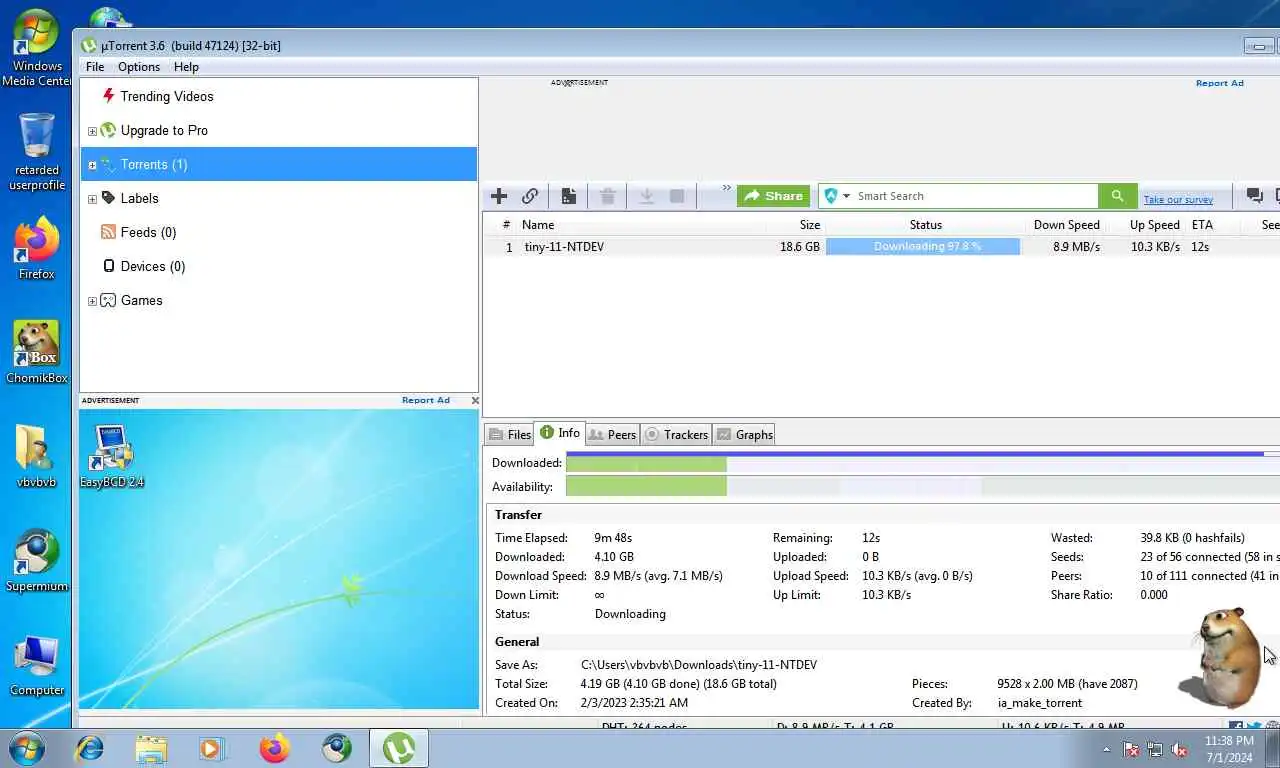This screenshot has width=1280, height=768.
Task: Click the Report Ad link above toolbar
Action: (x=1219, y=83)
